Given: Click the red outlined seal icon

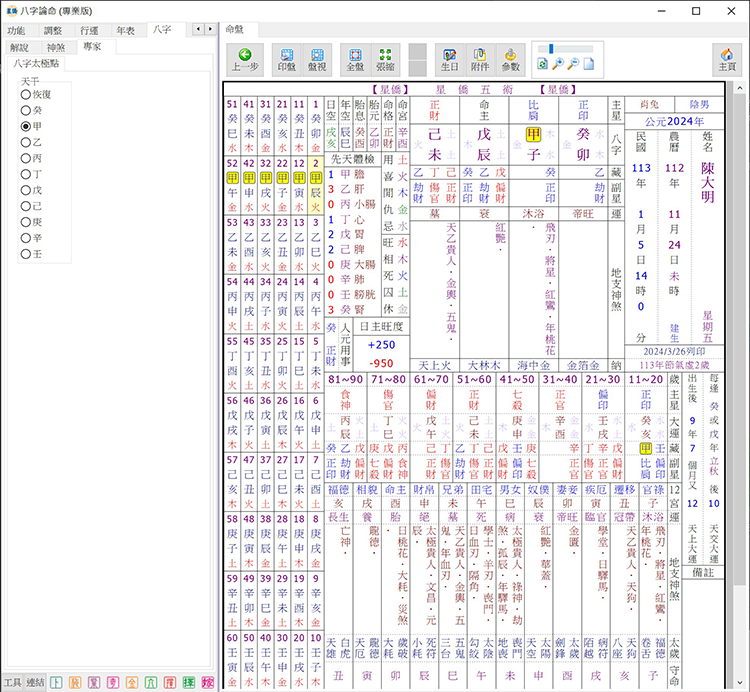Looking at the screenshot, I should coord(170,682).
